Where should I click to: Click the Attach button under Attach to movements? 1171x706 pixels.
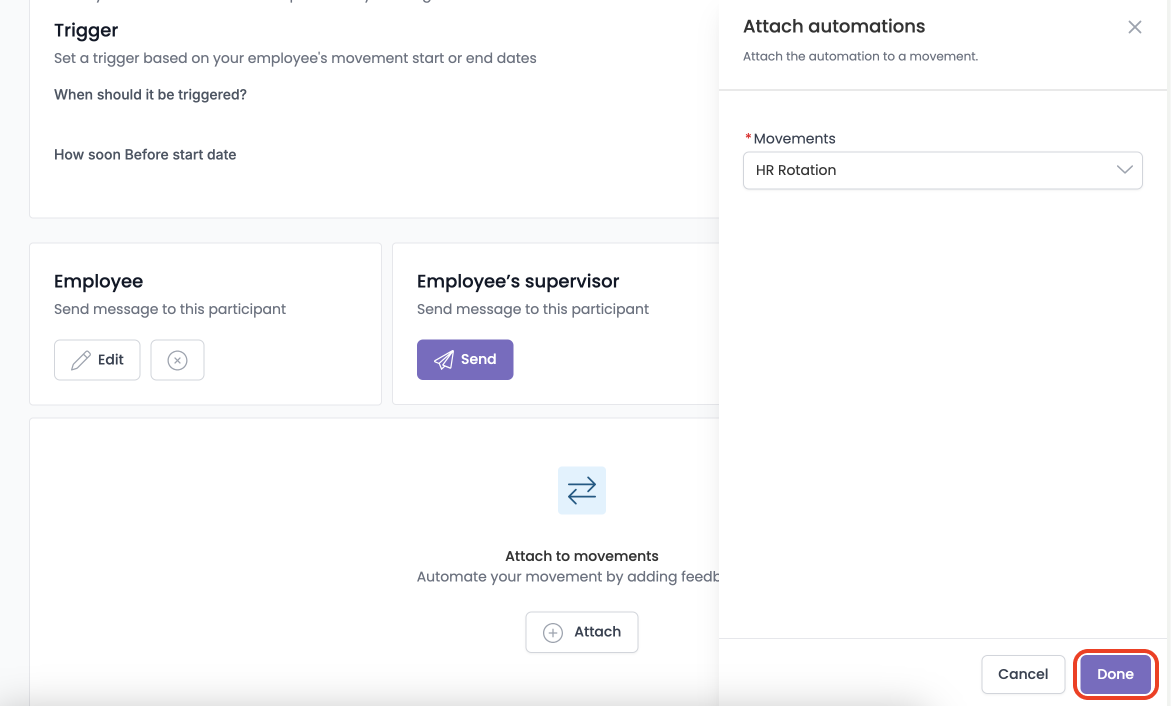(x=582, y=632)
